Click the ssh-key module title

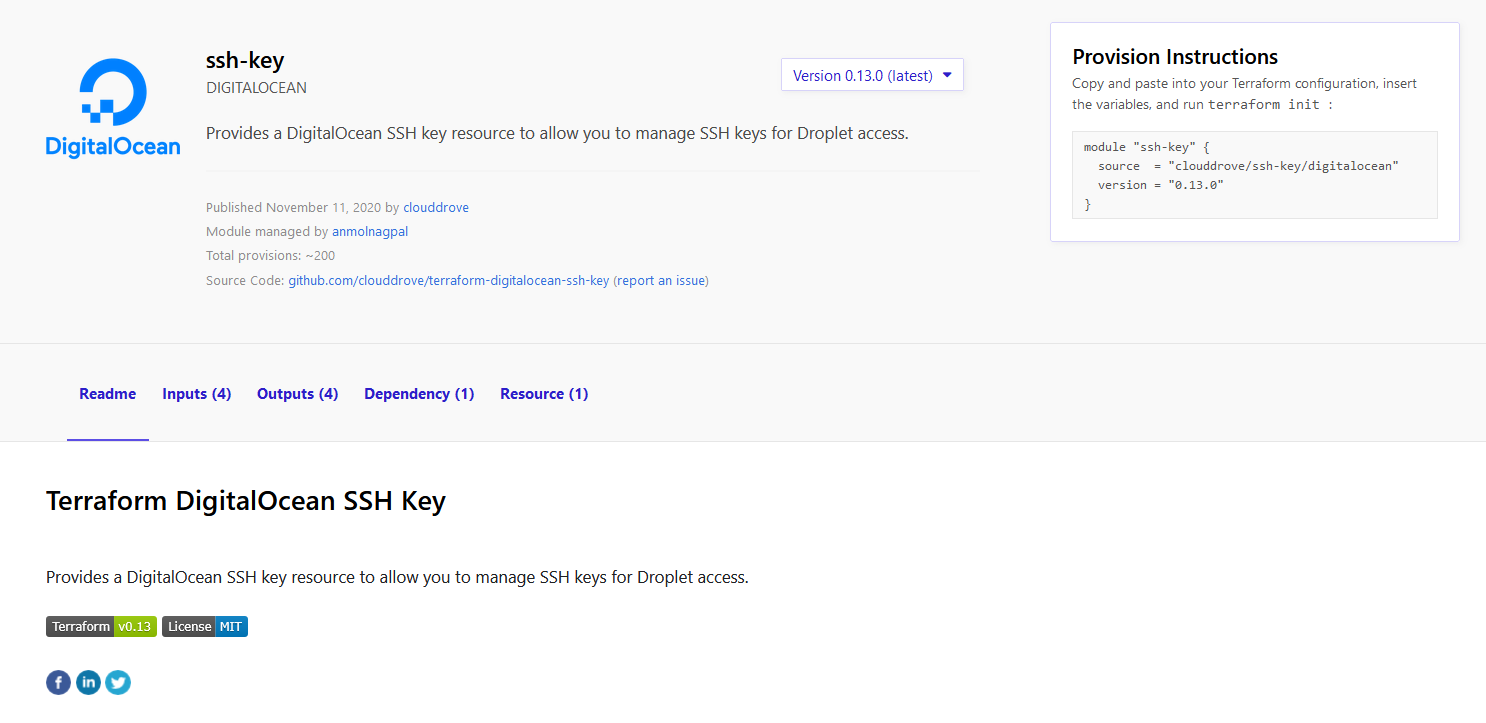245,61
